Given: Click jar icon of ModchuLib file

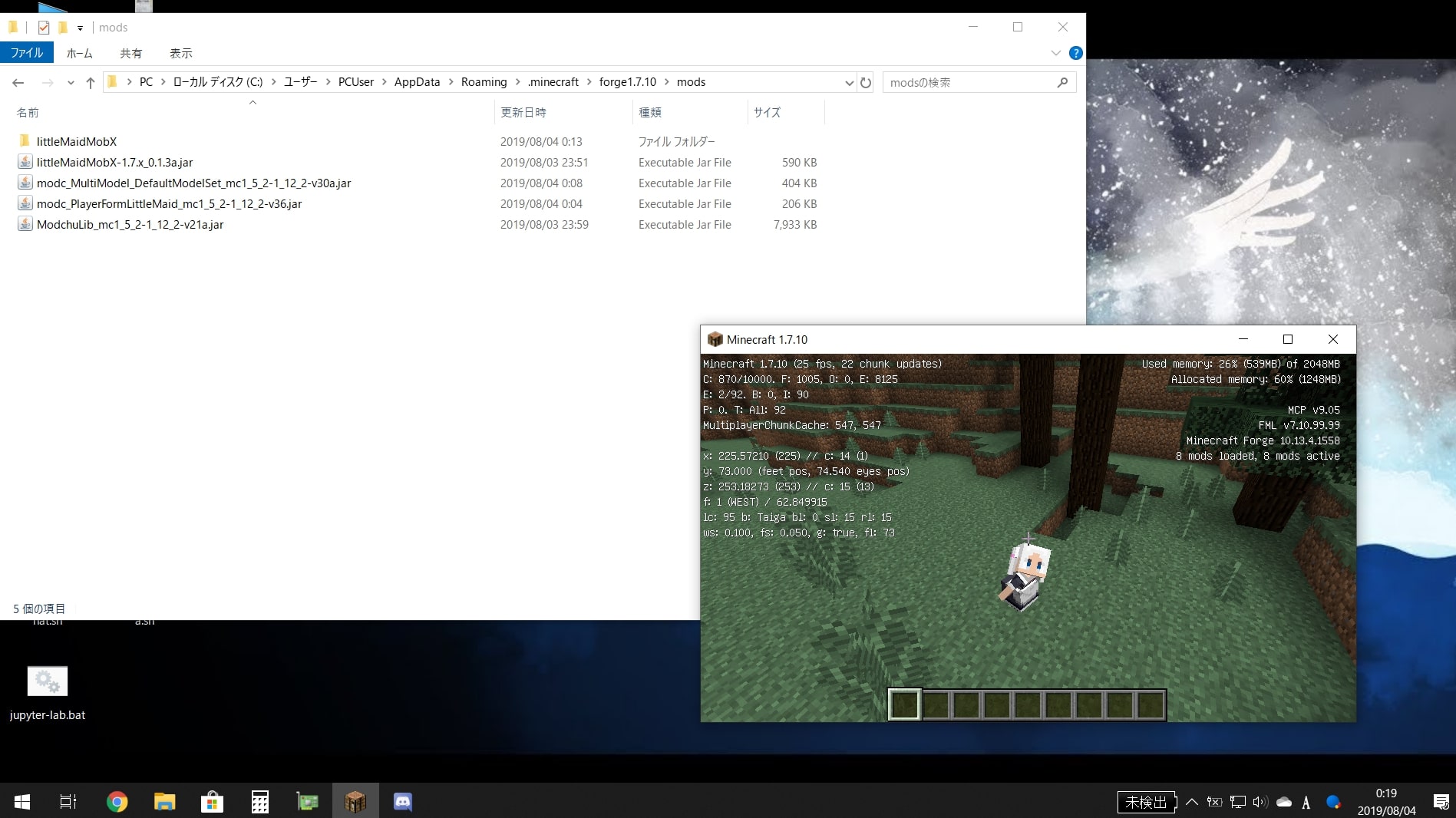Looking at the screenshot, I should pyautogui.click(x=25, y=224).
